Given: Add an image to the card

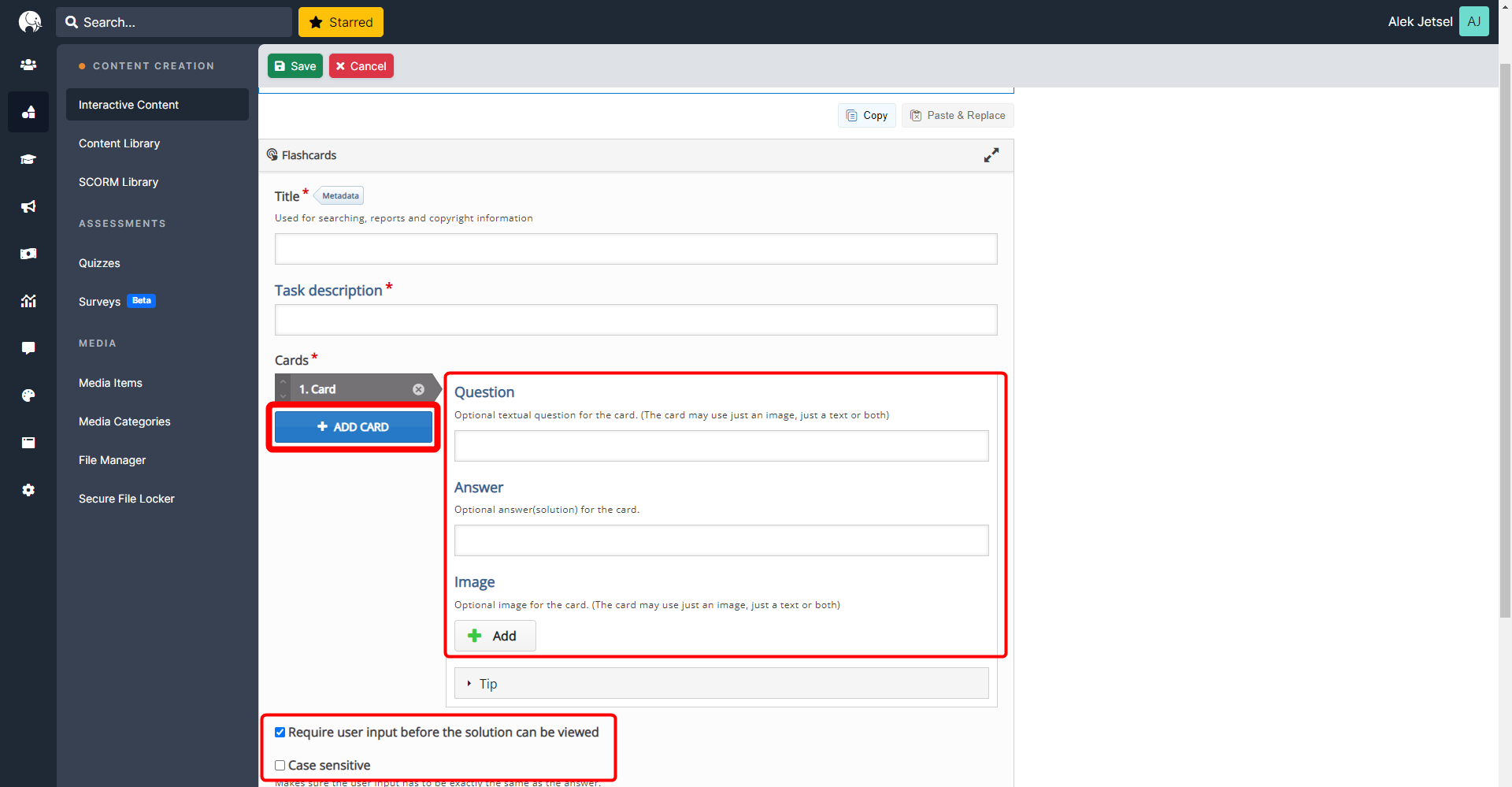Looking at the screenshot, I should [x=495, y=636].
